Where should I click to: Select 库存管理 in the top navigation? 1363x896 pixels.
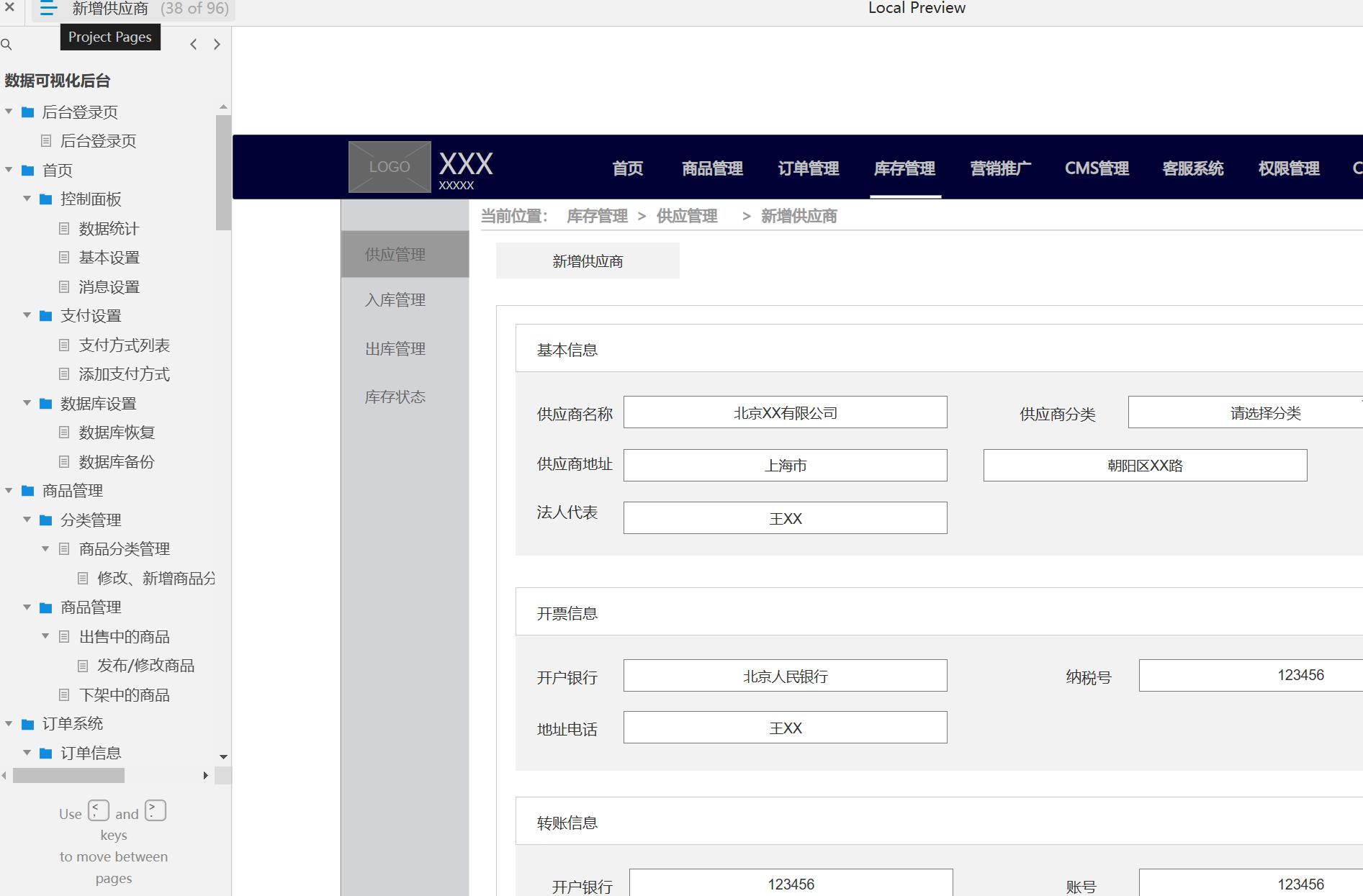pos(905,168)
